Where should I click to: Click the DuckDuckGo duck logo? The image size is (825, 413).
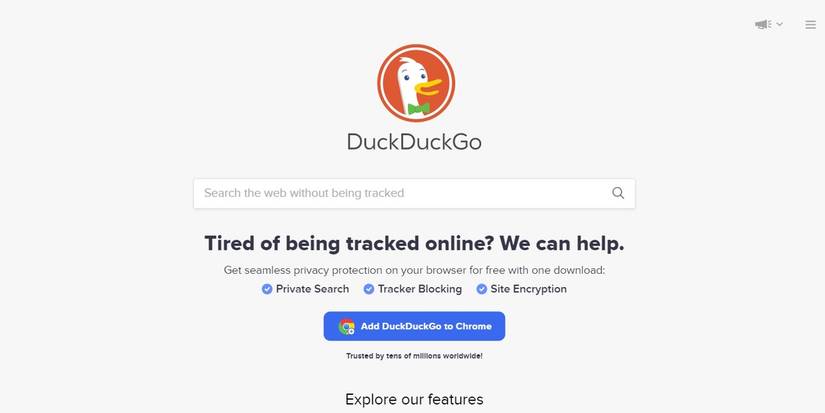[x=416, y=83]
